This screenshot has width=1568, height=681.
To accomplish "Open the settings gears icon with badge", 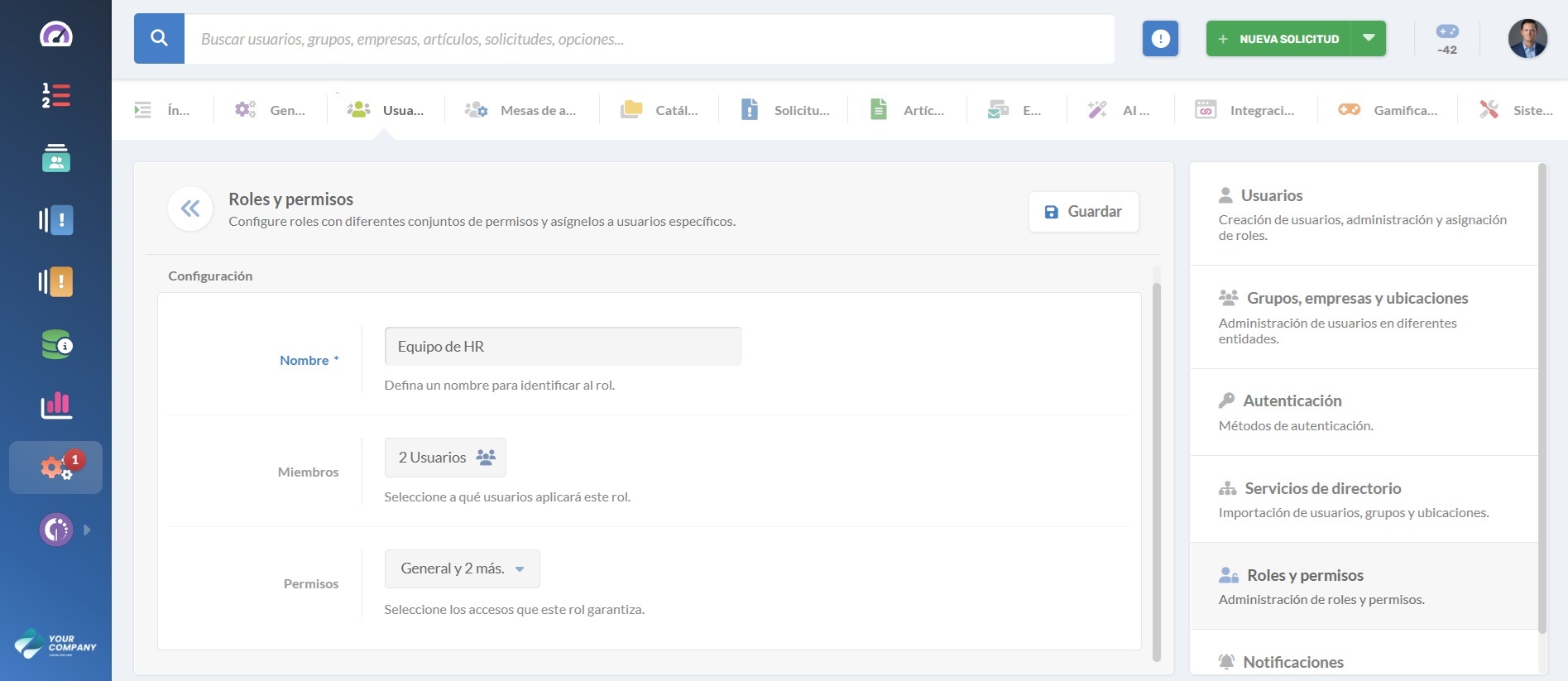I will 56,468.
